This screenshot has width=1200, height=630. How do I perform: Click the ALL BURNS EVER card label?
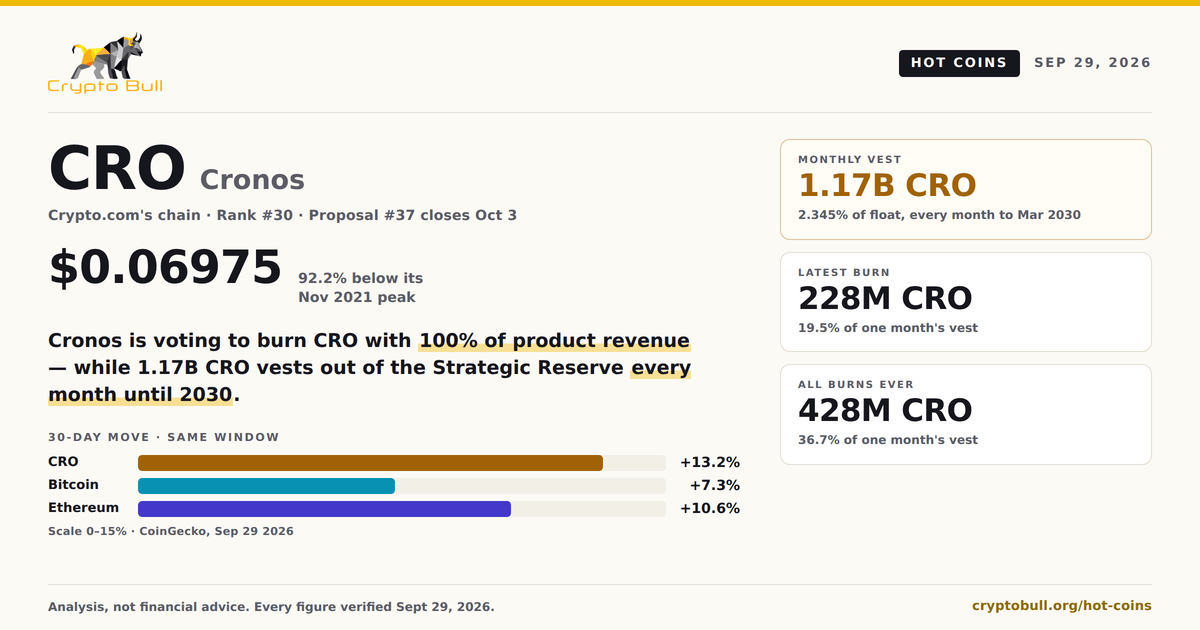coord(856,384)
